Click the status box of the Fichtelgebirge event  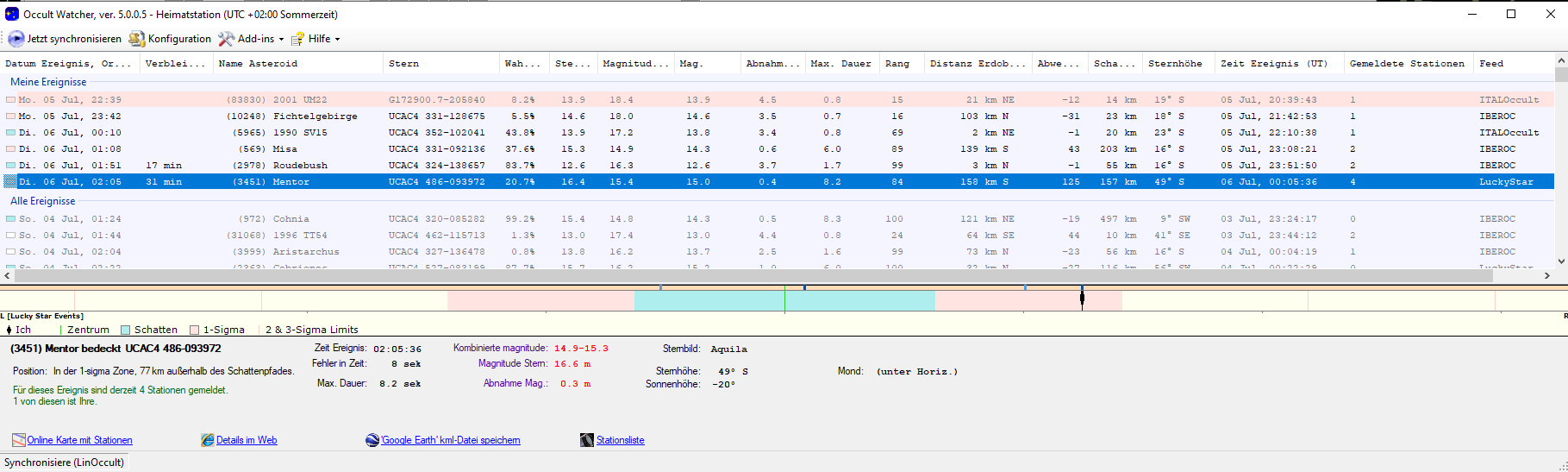pyautogui.click(x=10, y=116)
